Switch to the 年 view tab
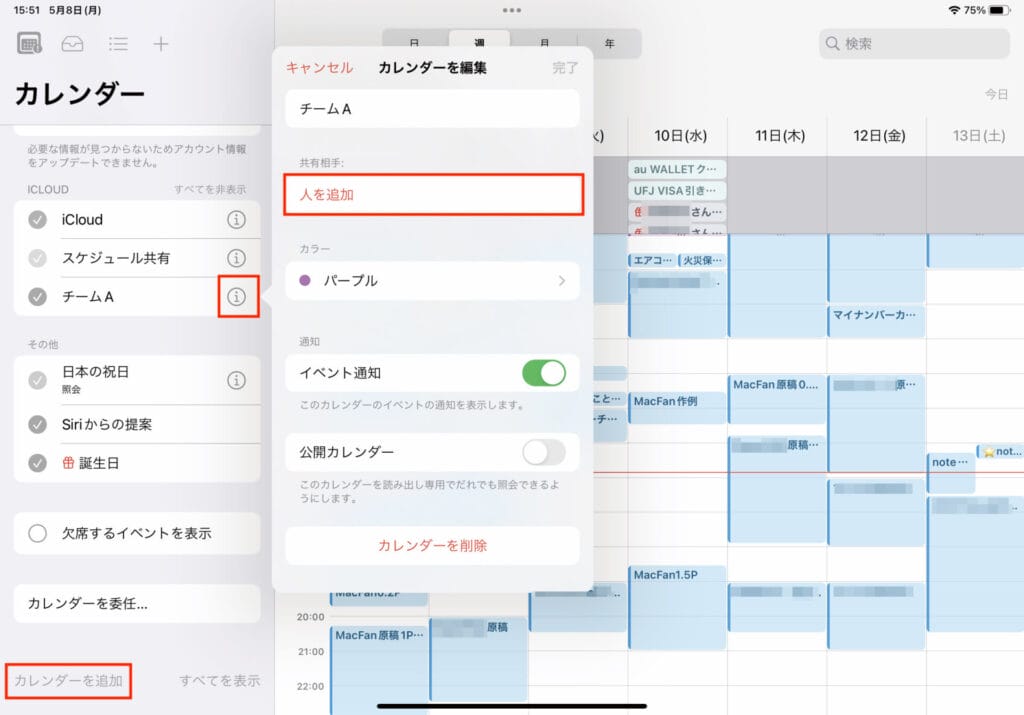Viewport: 1024px width, 715px height. click(609, 44)
